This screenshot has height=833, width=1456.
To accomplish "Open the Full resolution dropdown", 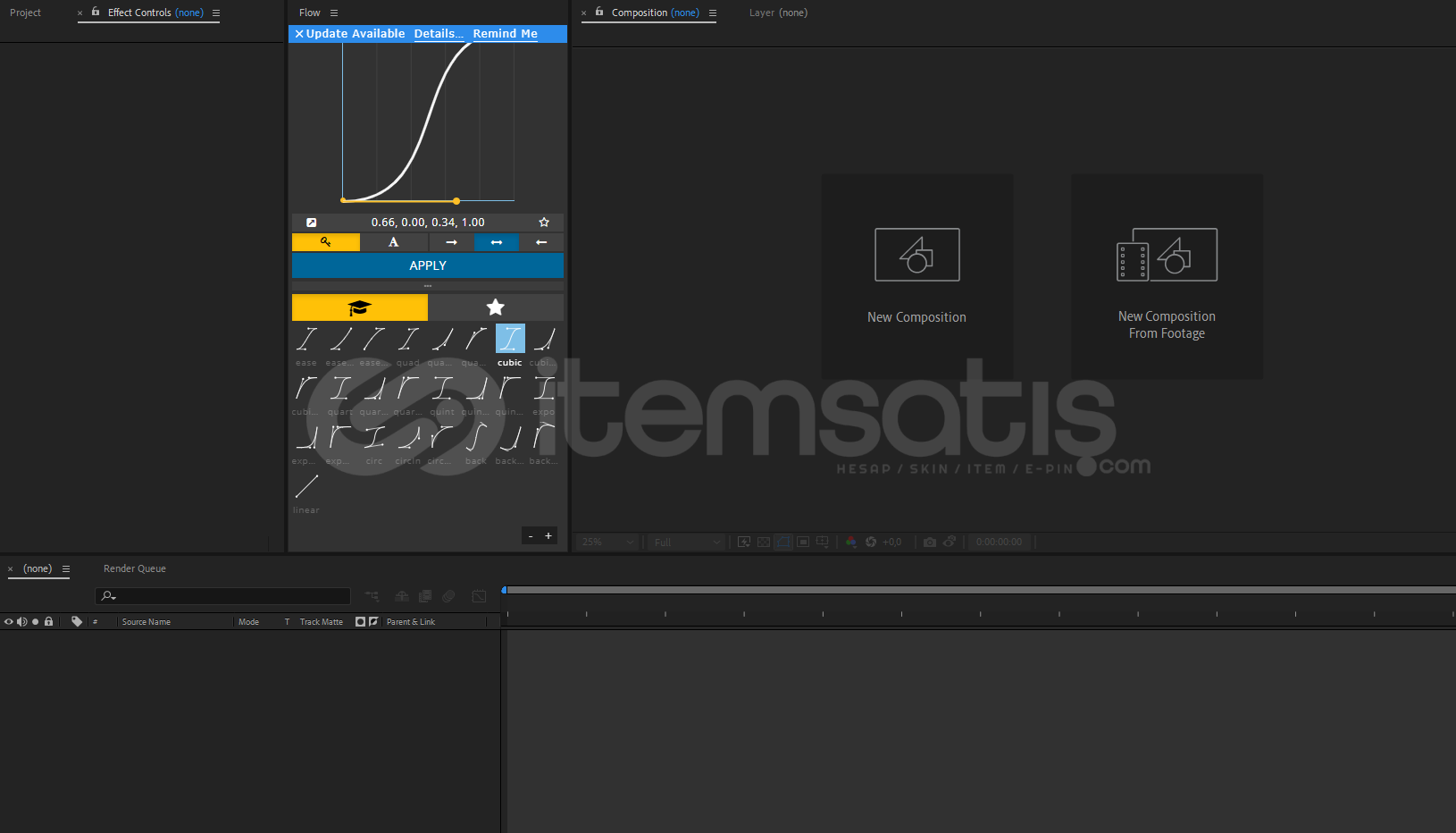I will pos(686,542).
